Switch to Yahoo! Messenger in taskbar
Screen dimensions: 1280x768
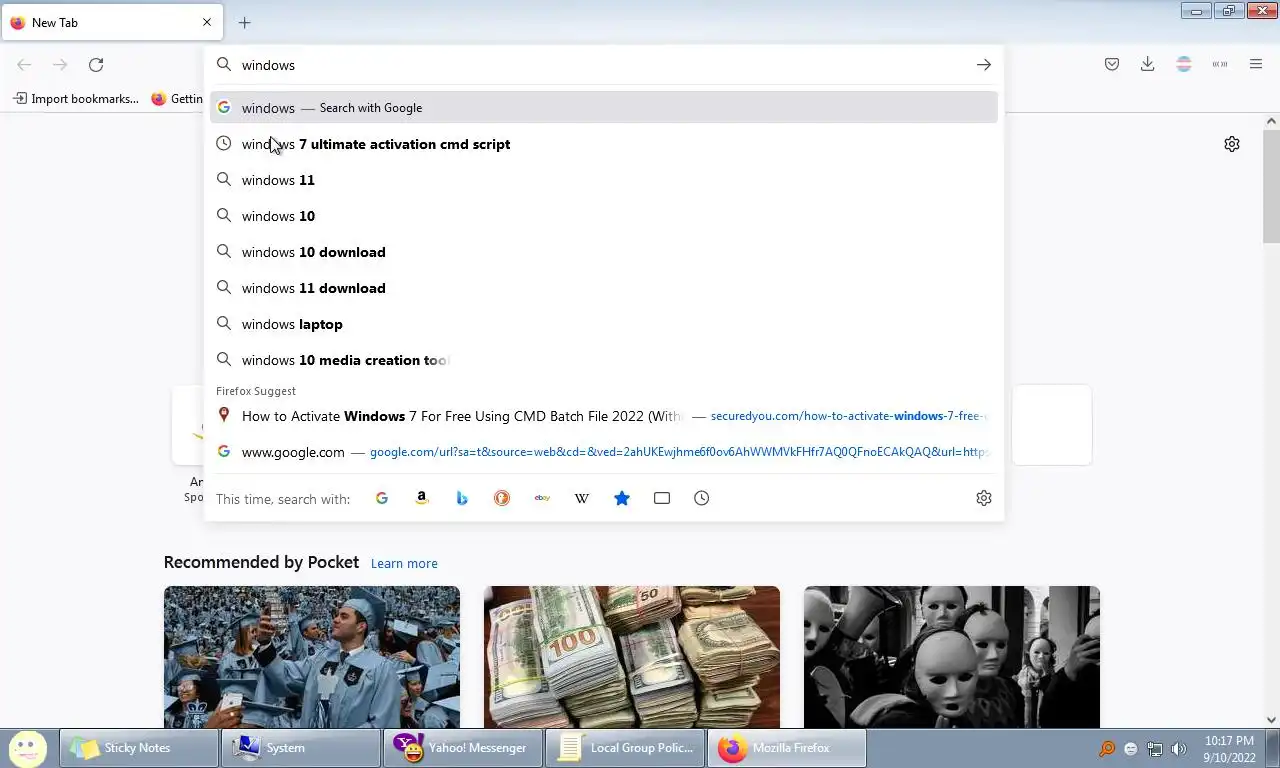click(x=463, y=748)
